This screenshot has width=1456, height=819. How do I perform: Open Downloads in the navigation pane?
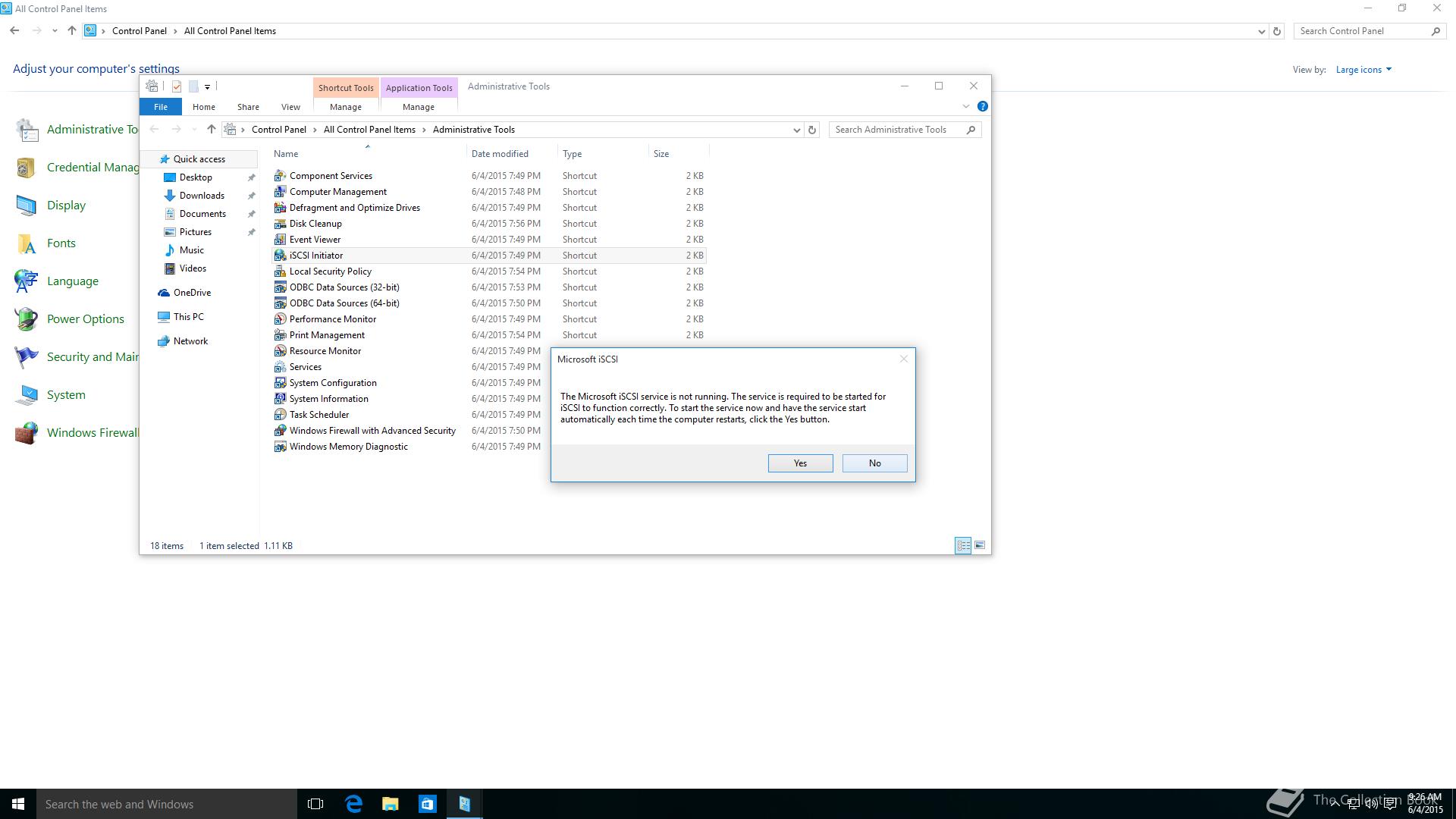tap(202, 196)
